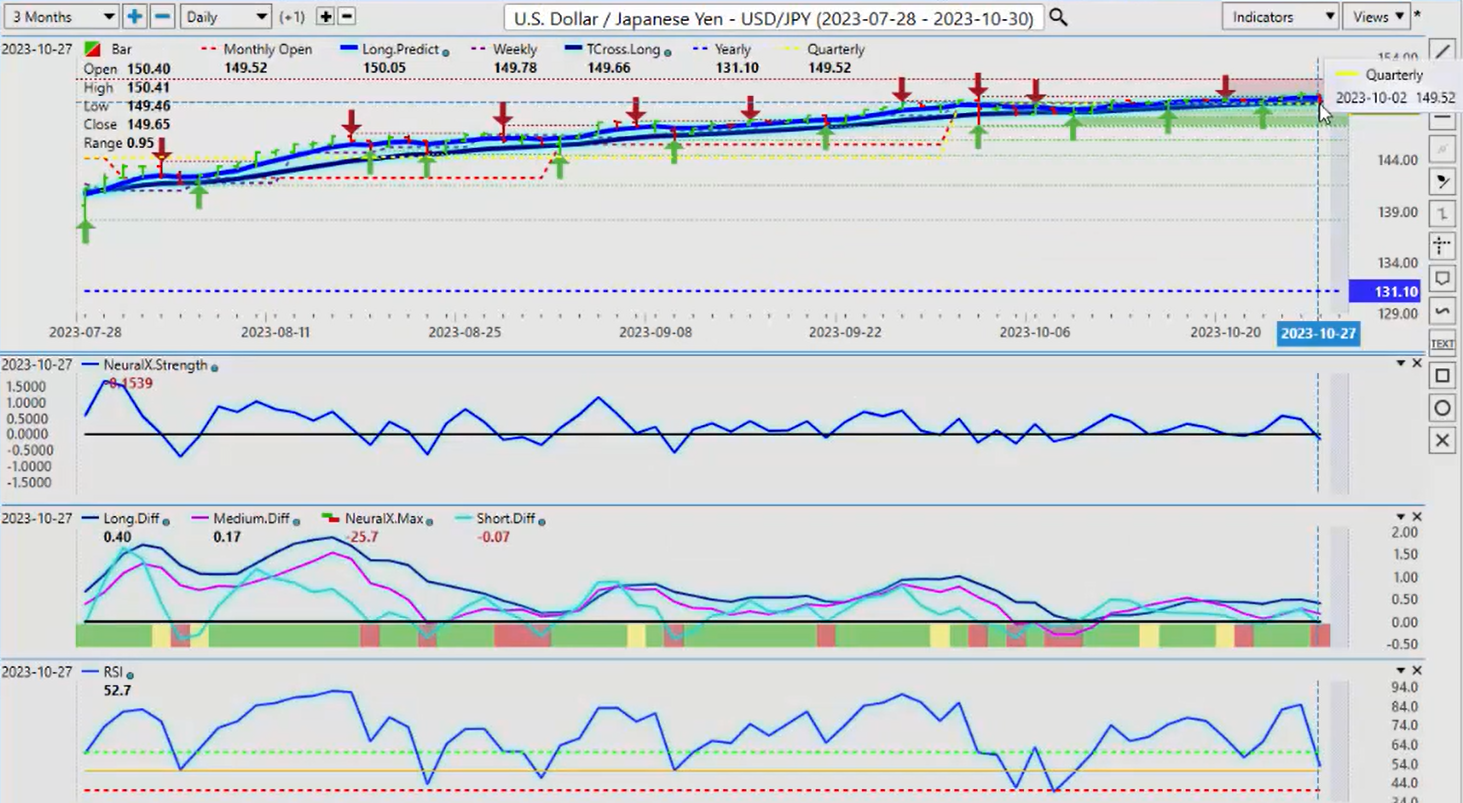Open Short.Diff settings dot
Image resolution: width=1463 pixels, height=803 pixels.
click(541, 521)
